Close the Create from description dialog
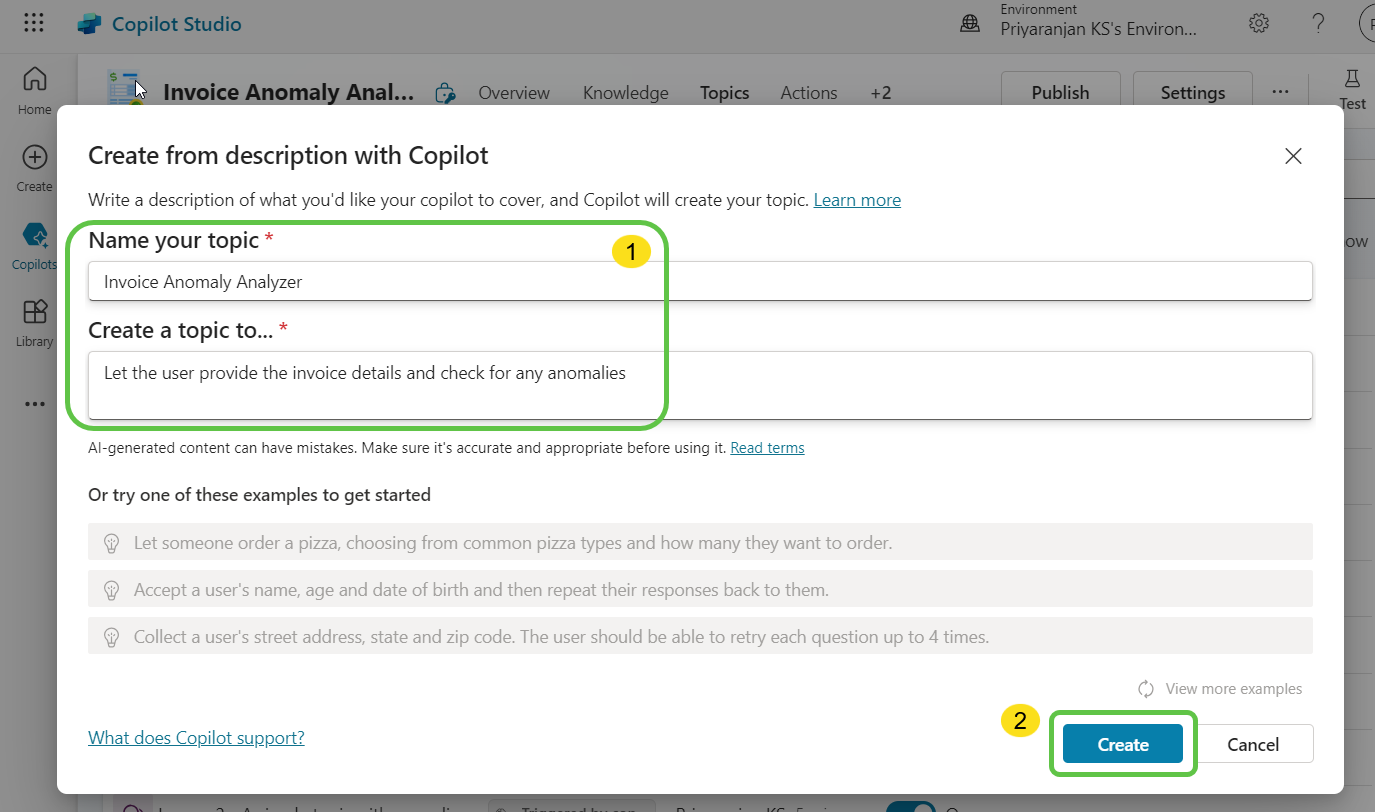Viewport: 1375px width, 812px height. (1293, 156)
